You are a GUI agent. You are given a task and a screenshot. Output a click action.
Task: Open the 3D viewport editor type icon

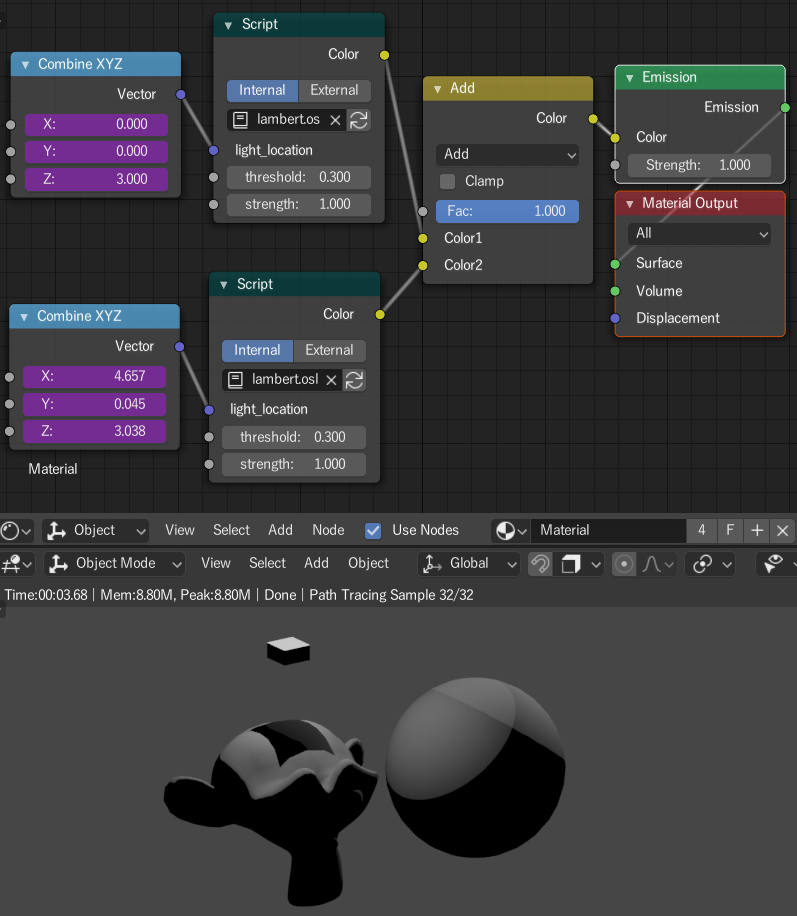[16, 564]
